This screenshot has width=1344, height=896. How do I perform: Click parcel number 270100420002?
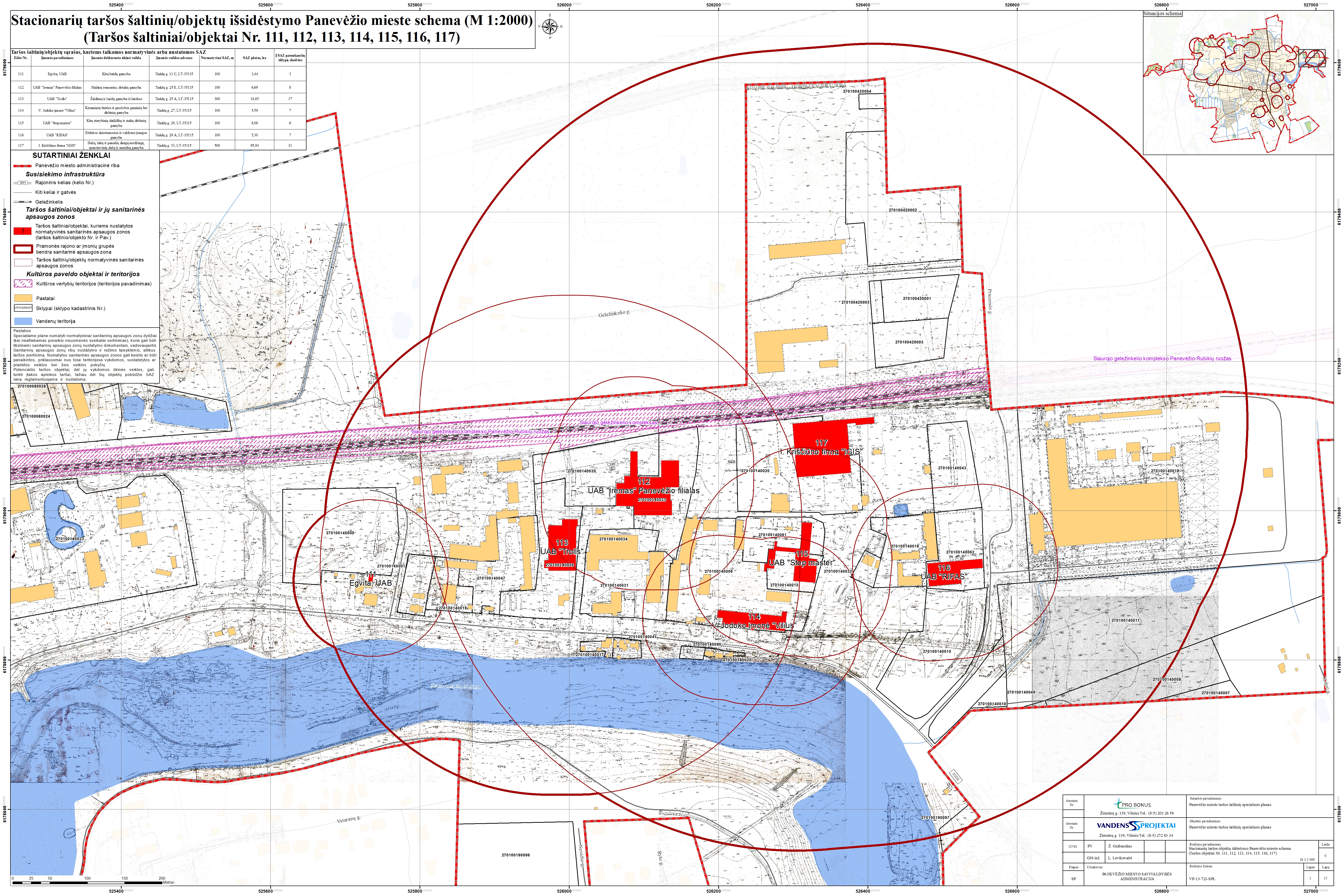pos(903,210)
